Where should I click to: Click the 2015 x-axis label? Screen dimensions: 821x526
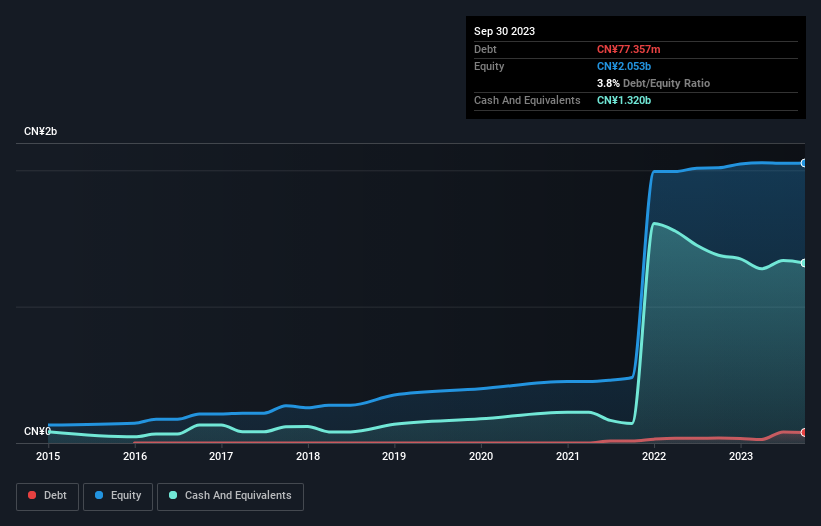[48, 456]
